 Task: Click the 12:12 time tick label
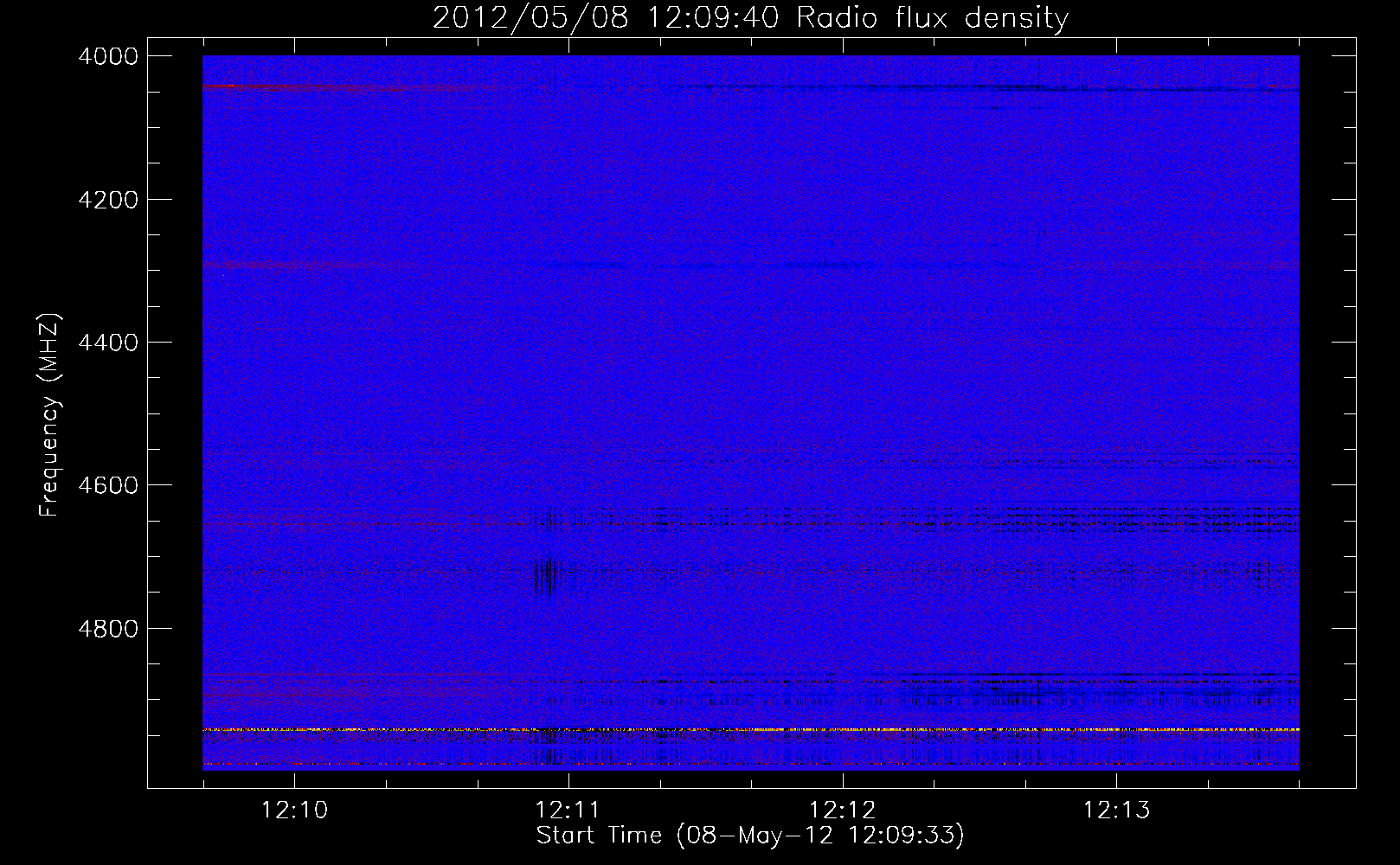[842, 811]
